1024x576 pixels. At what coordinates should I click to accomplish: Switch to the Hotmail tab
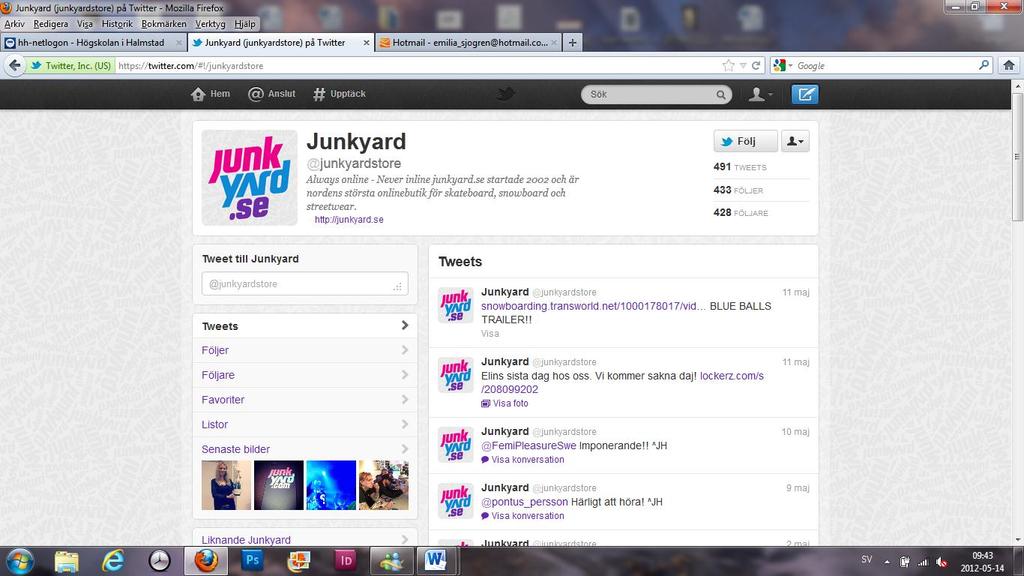tap(468, 42)
